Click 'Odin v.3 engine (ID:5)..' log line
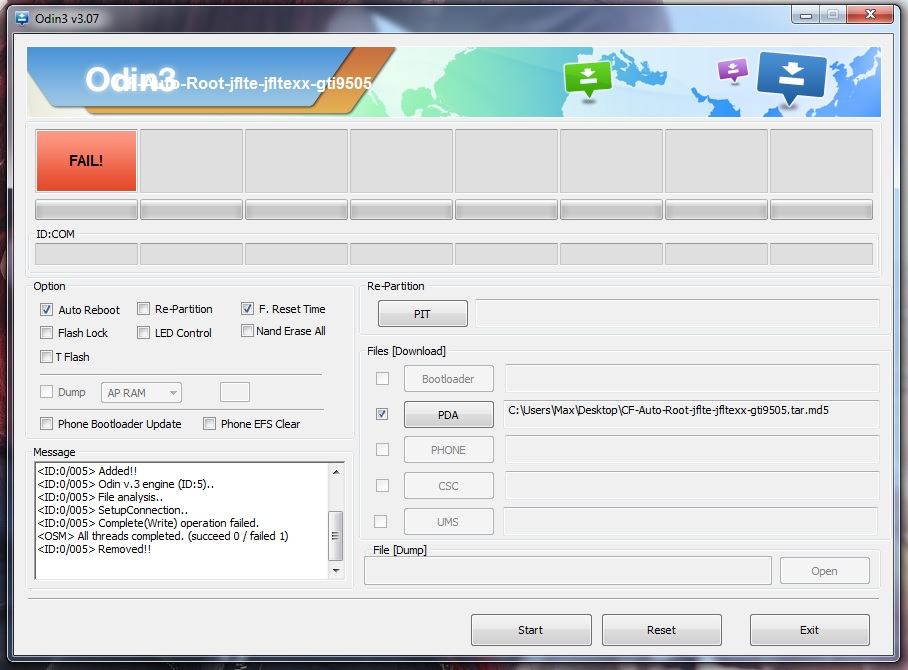The height and width of the screenshot is (670, 908). [126, 484]
